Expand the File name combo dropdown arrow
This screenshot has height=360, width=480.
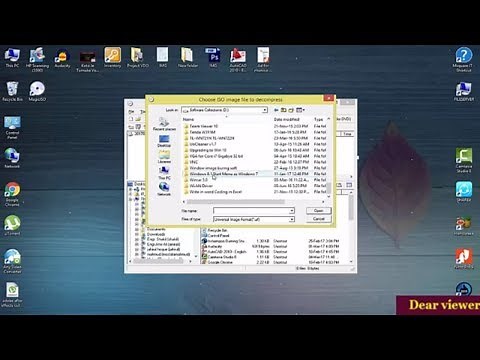pyautogui.click(x=292, y=211)
